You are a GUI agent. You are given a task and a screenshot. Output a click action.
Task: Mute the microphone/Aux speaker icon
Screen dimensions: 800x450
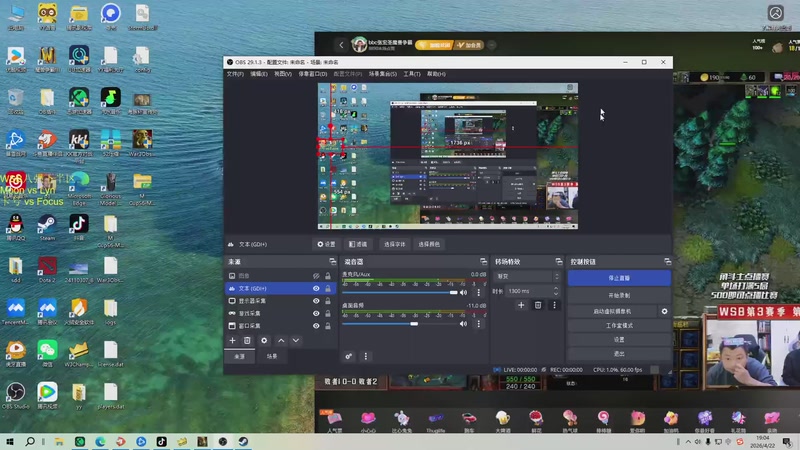point(463,292)
